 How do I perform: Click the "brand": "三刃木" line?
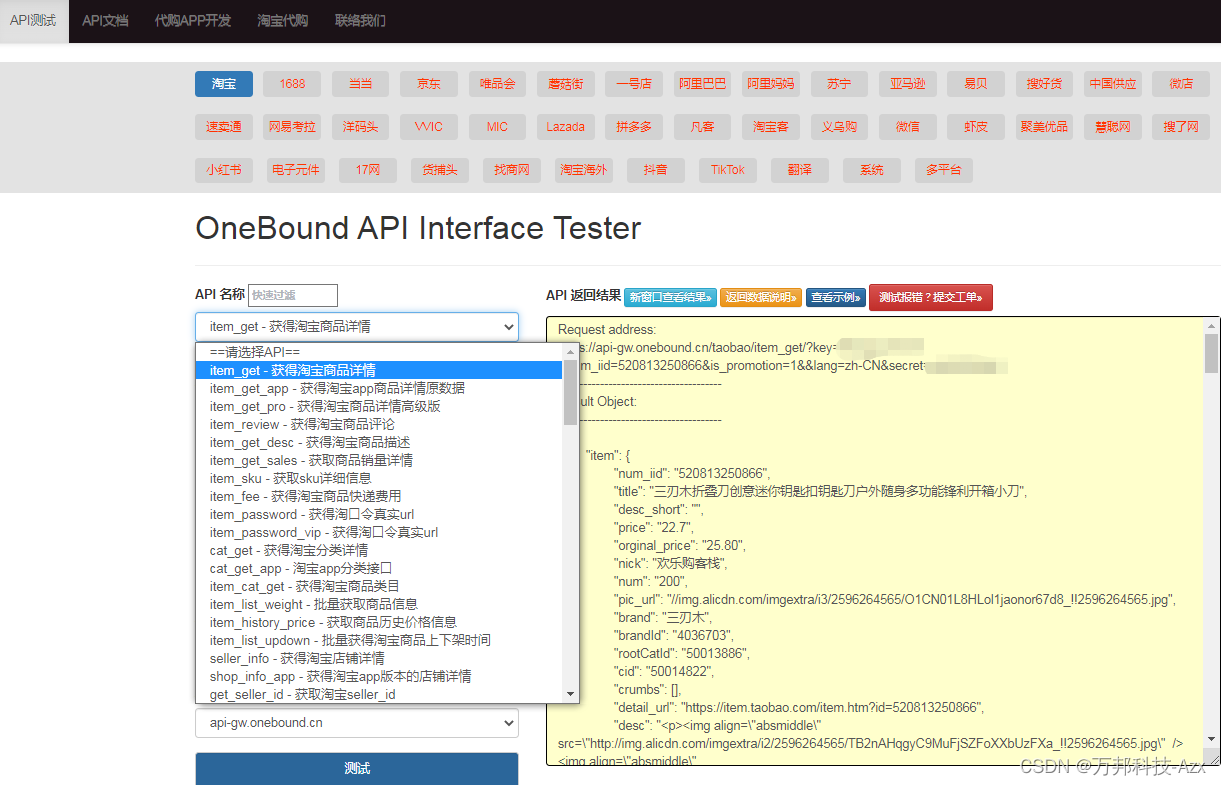[x=664, y=617]
